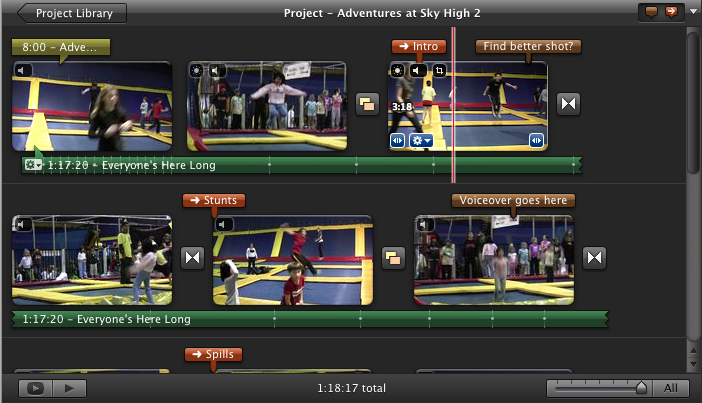Click the transition icon after the Intro clip
The height and width of the screenshot is (403, 702).
tap(568, 105)
